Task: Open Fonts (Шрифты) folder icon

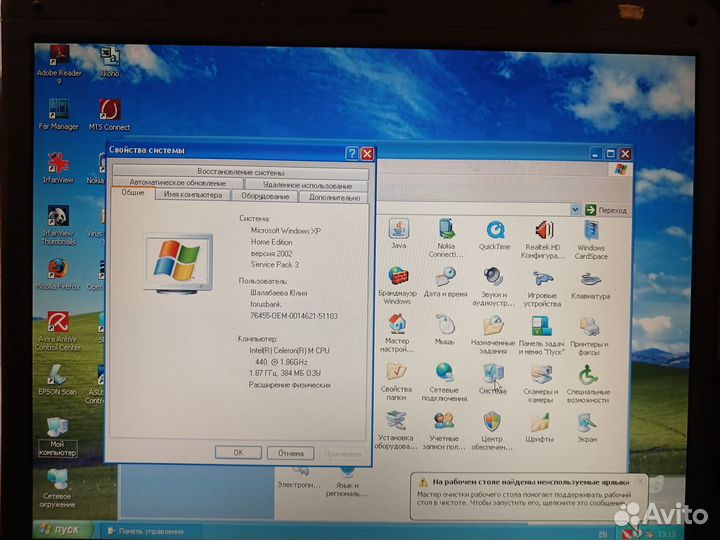Action: tap(540, 428)
